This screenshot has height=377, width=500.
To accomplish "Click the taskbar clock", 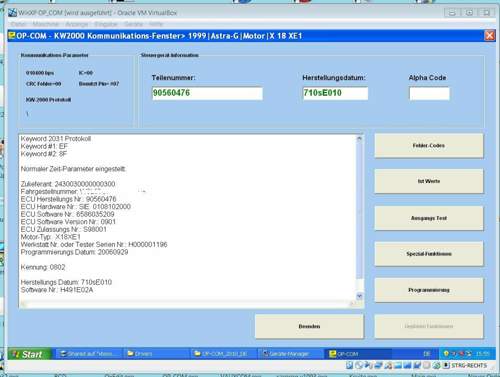I will [x=483, y=354].
